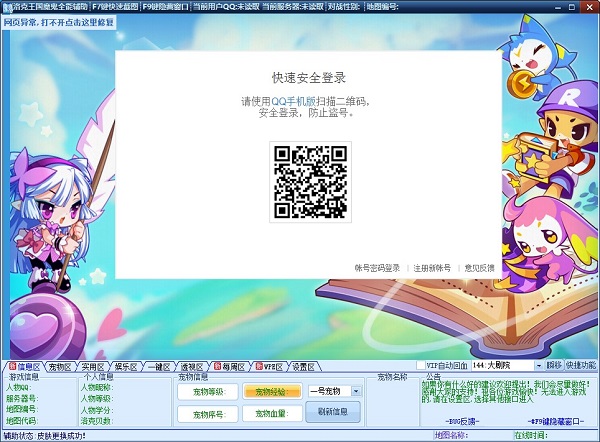Select the 一键区 tab

[159, 367]
